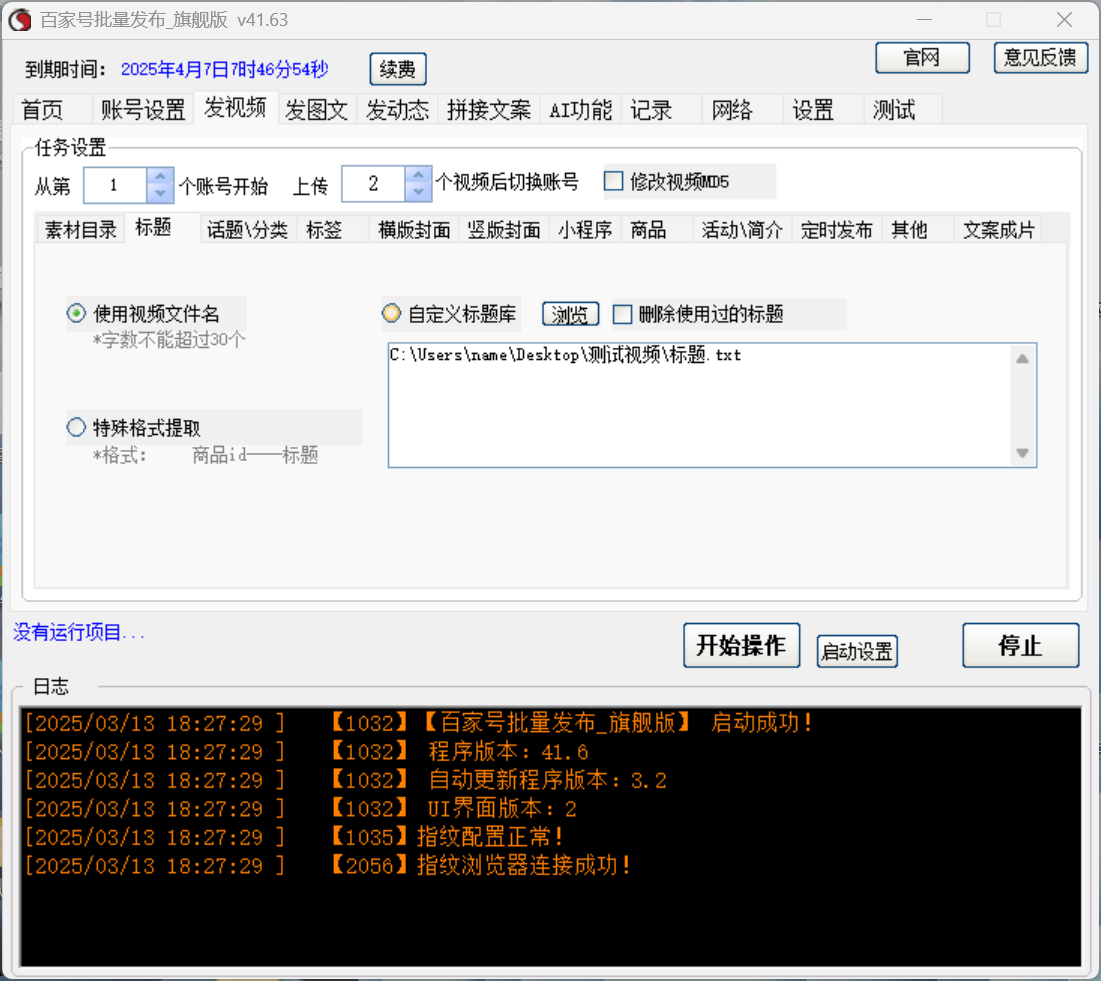The image size is (1101, 981).
Task: Click the log line 指纹配置正常！
Action: tap(294, 837)
